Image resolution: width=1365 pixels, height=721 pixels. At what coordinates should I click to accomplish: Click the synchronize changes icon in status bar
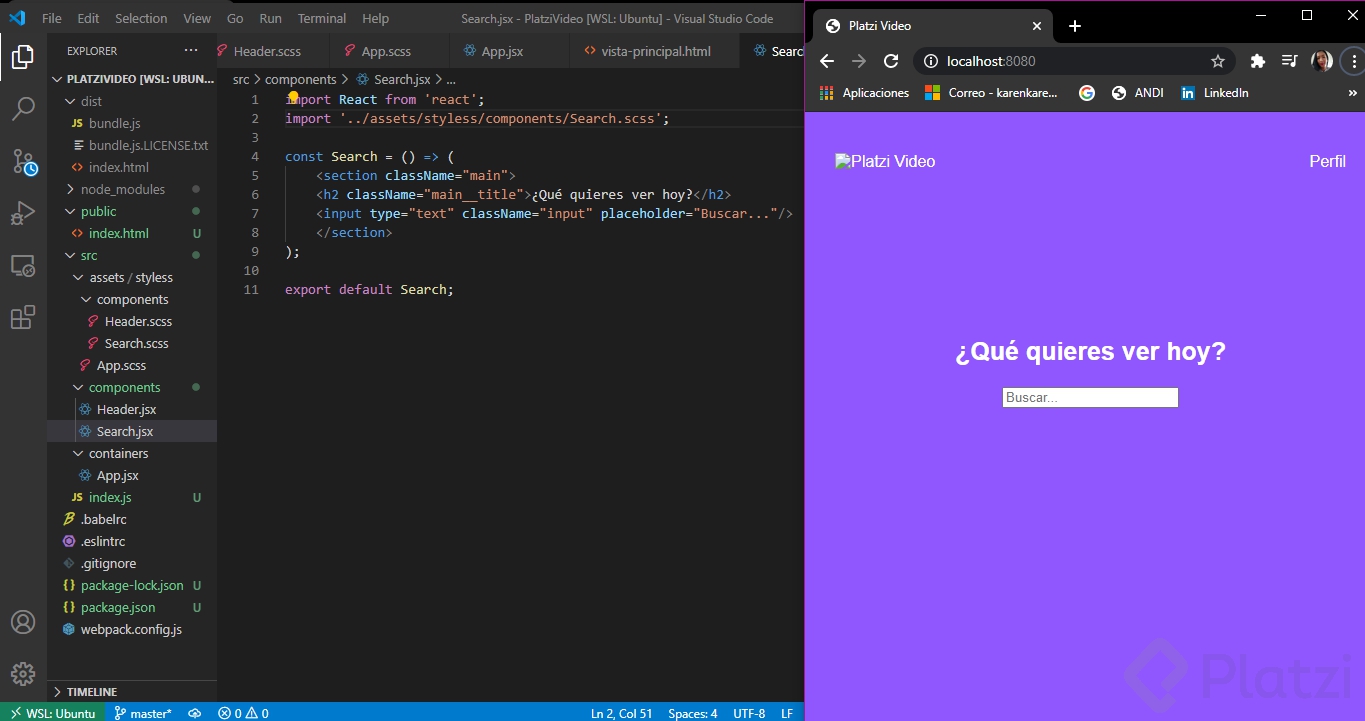195,713
